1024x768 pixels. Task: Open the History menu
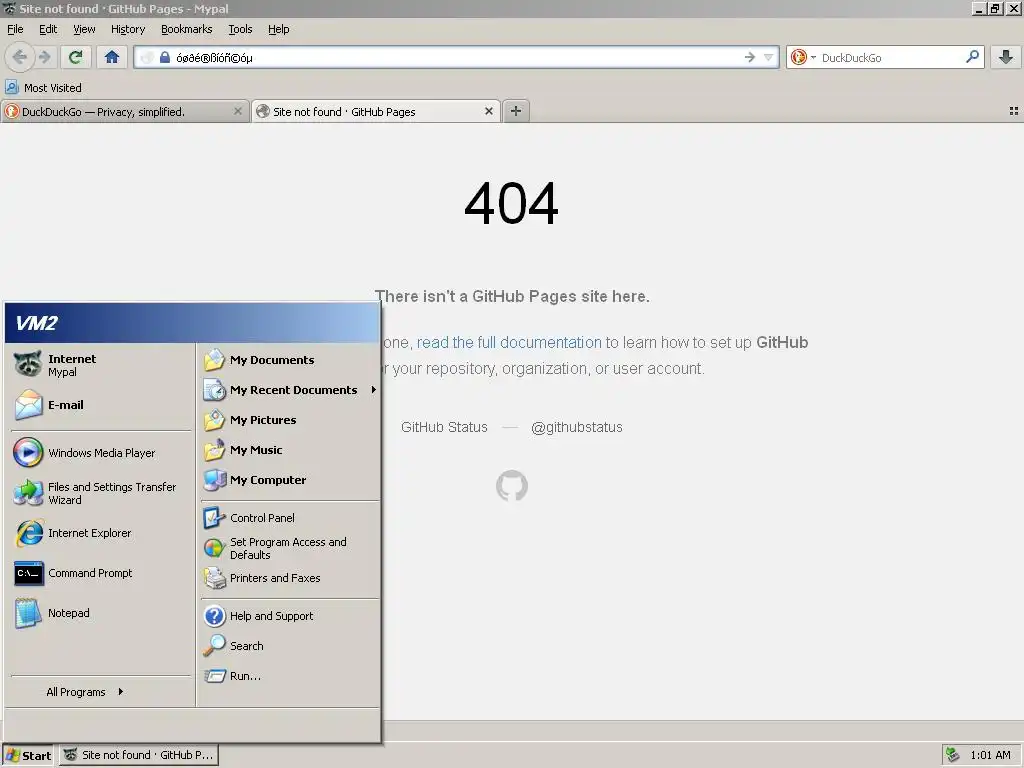click(x=128, y=29)
